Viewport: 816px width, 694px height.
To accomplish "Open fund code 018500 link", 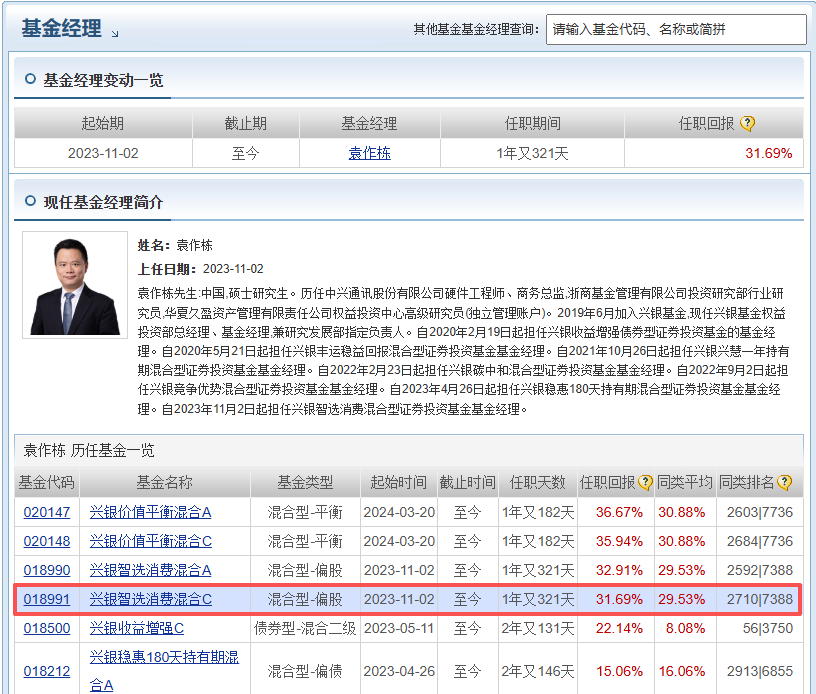I will [x=47, y=628].
